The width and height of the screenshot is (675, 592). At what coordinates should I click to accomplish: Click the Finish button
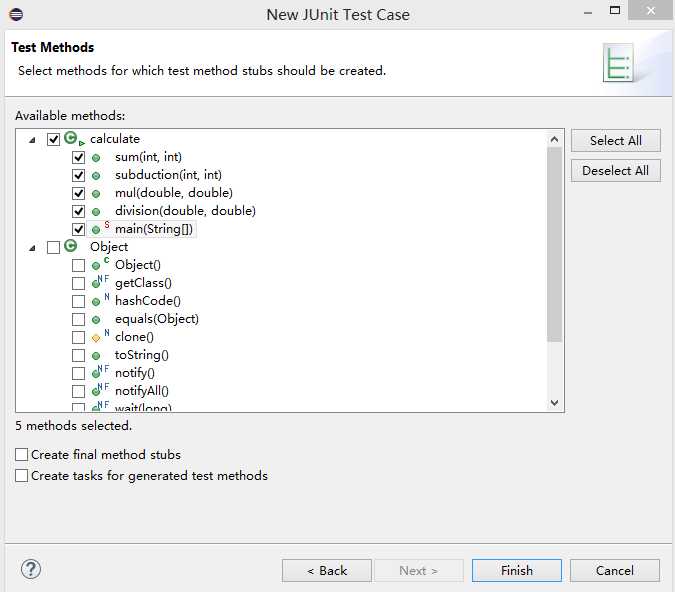pos(517,570)
